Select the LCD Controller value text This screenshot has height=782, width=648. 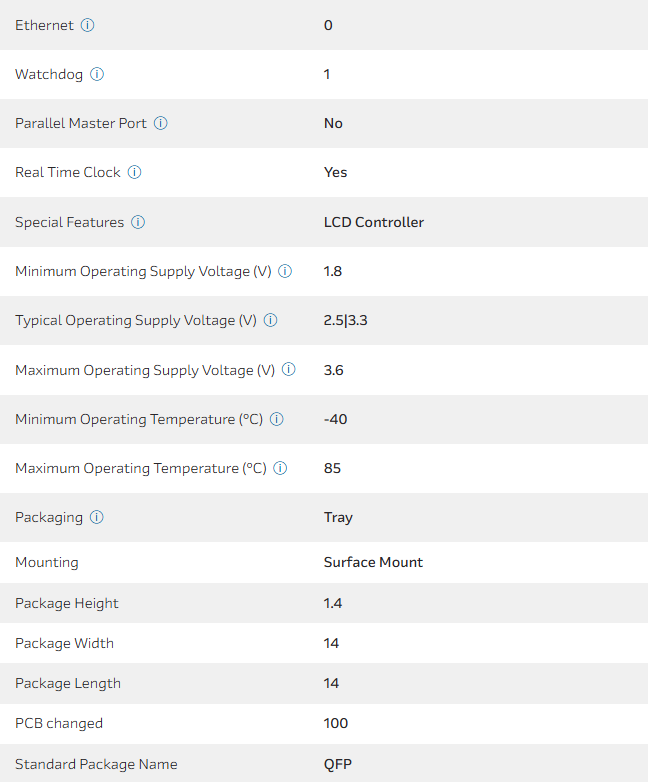coord(374,222)
